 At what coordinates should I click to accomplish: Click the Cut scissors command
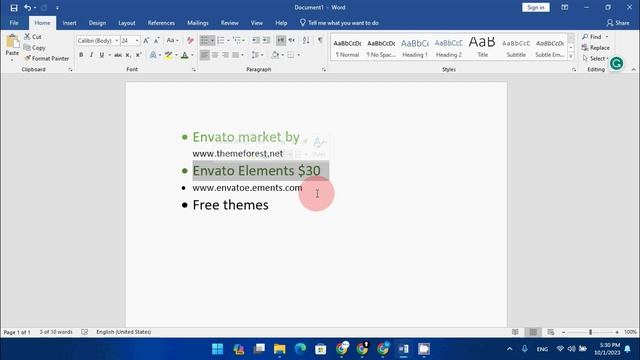pyautogui.click(x=33, y=37)
